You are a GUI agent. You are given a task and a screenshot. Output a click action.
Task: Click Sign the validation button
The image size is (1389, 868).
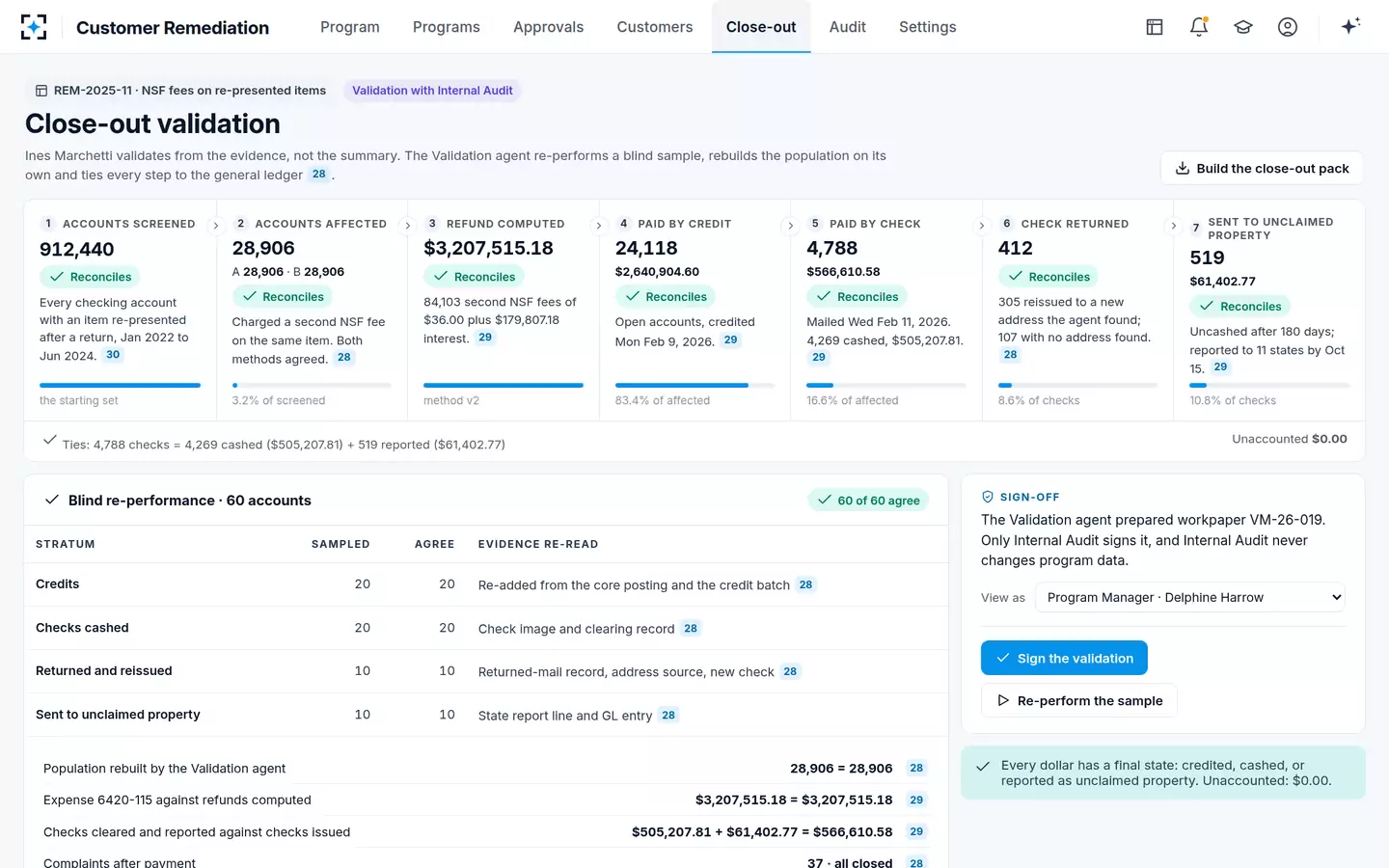tap(1064, 658)
